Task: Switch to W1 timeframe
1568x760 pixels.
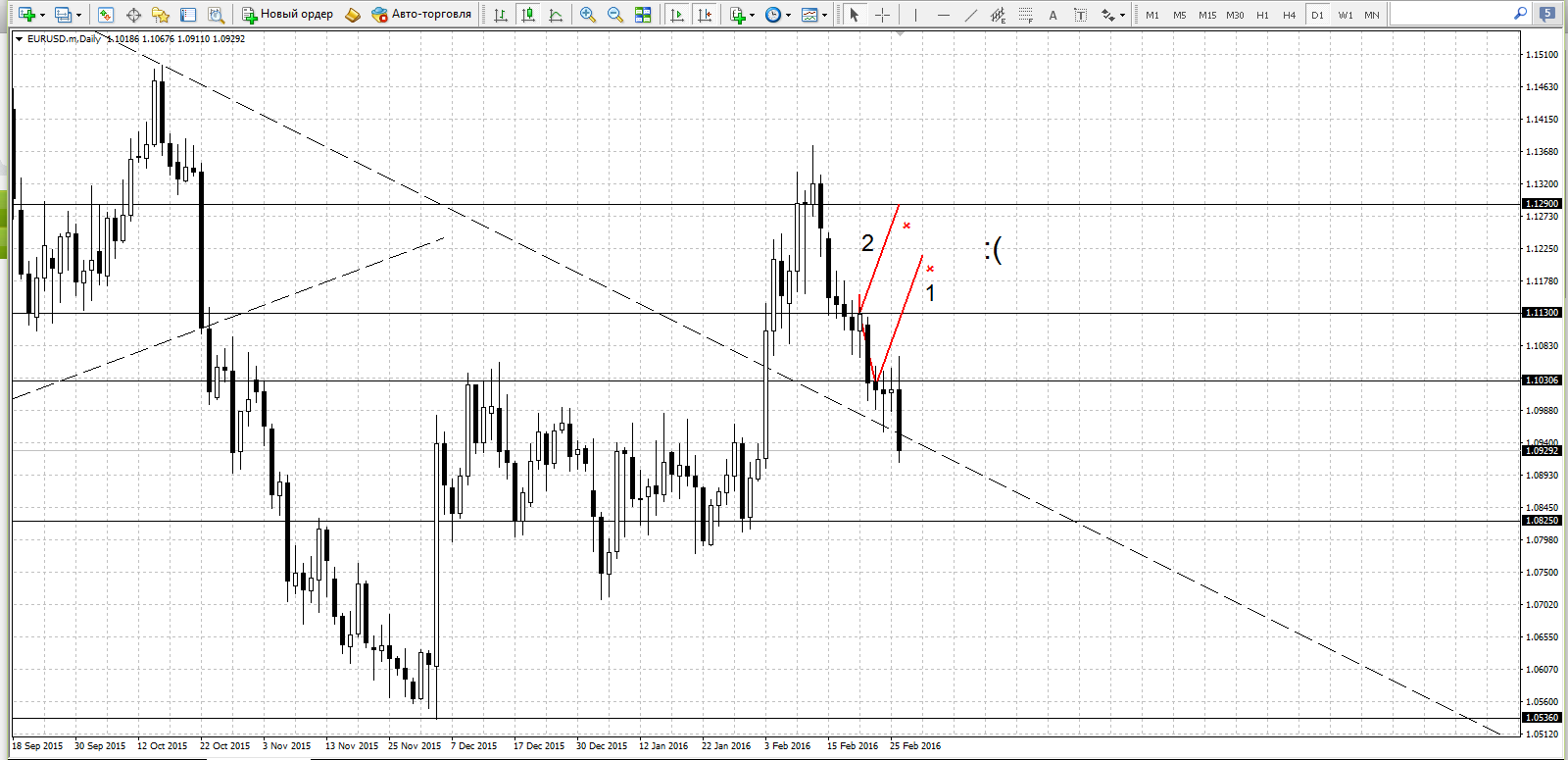Action: tap(1346, 15)
